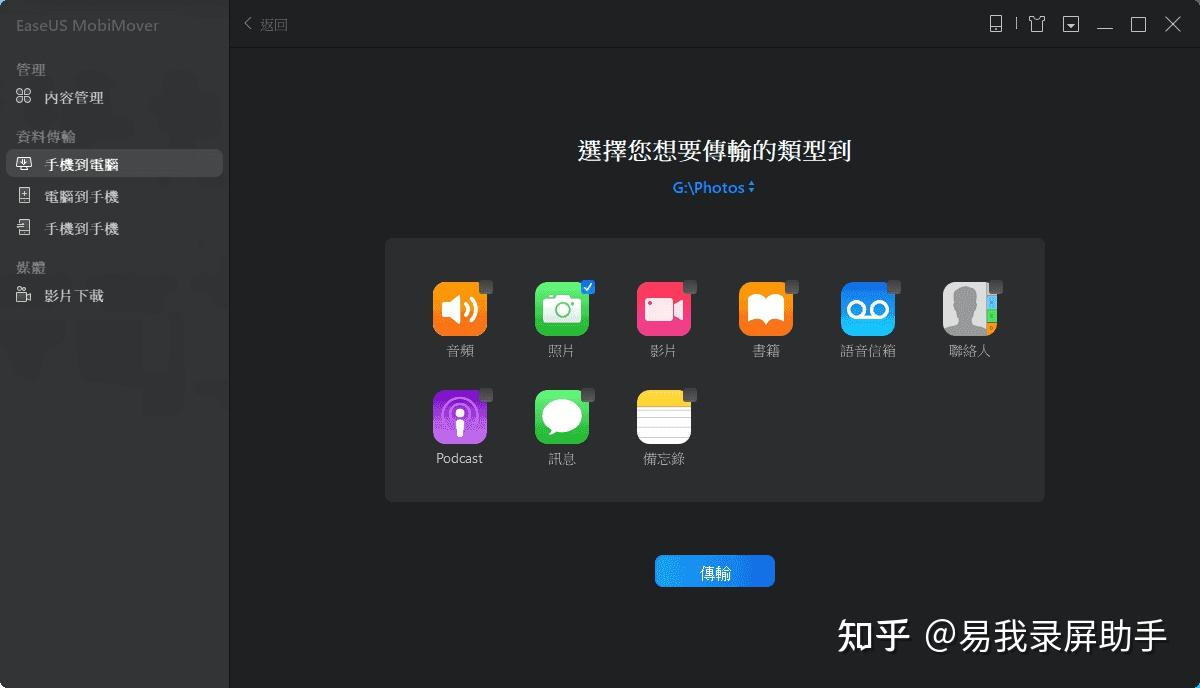Open the title bar dropdown menu arrow
The height and width of the screenshot is (688, 1200).
1071,24
